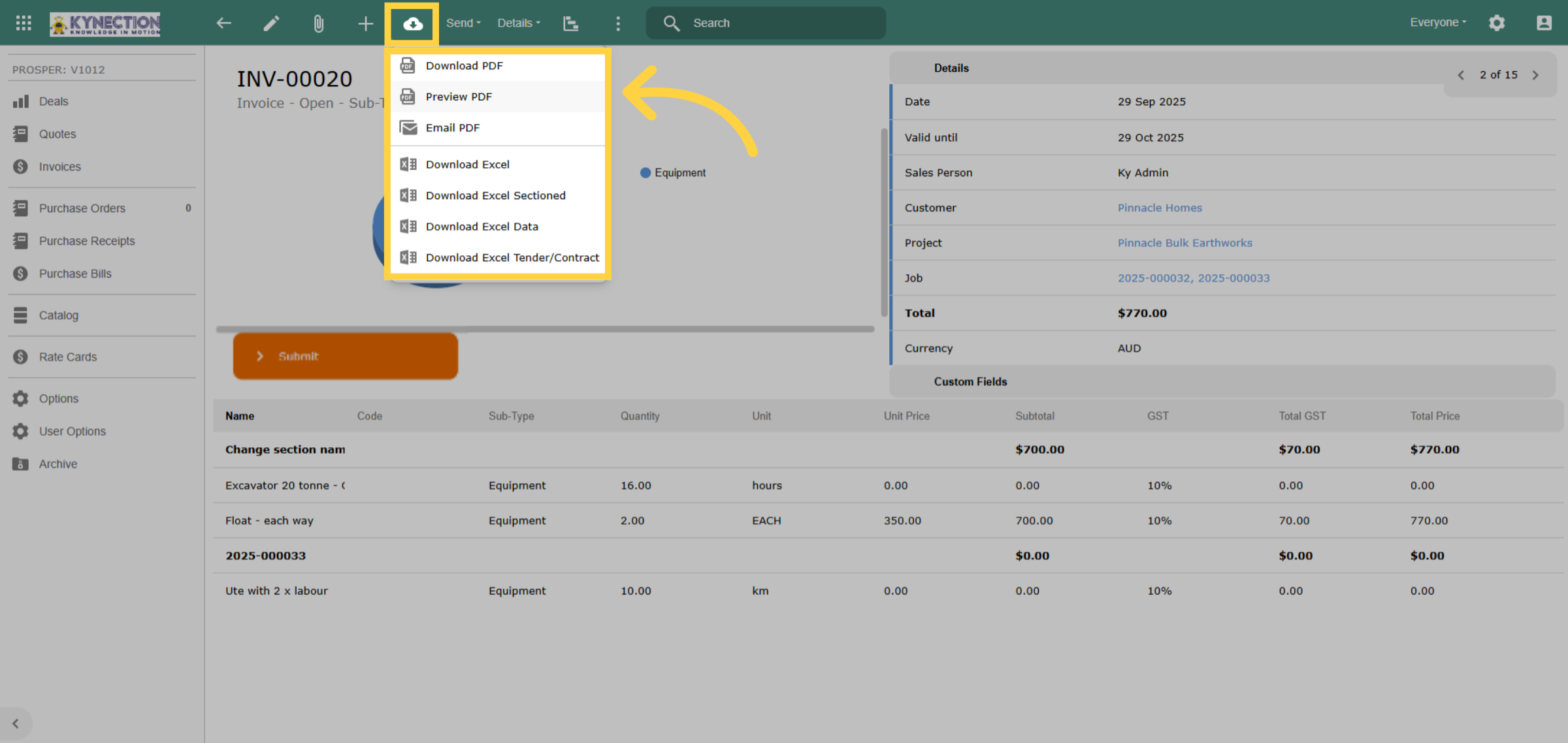Sort by the Total Price column header
Image resolution: width=1568 pixels, height=743 pixels.
[x=1435, y=416]
